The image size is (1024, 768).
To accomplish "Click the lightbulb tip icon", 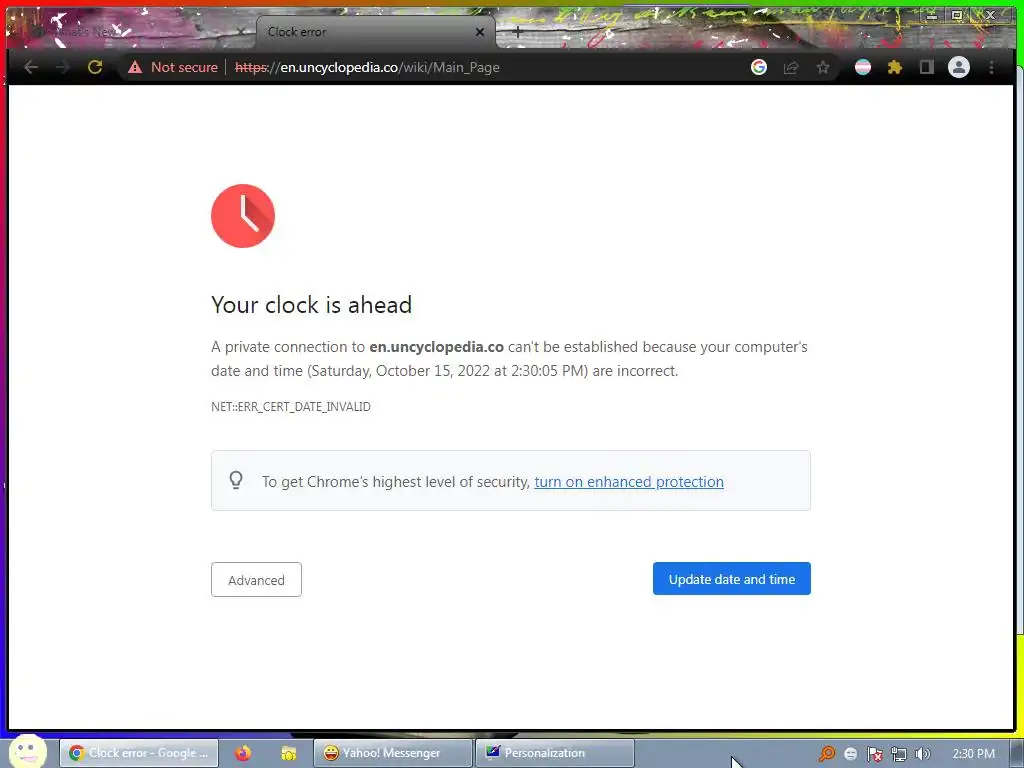I will point(236,481).
